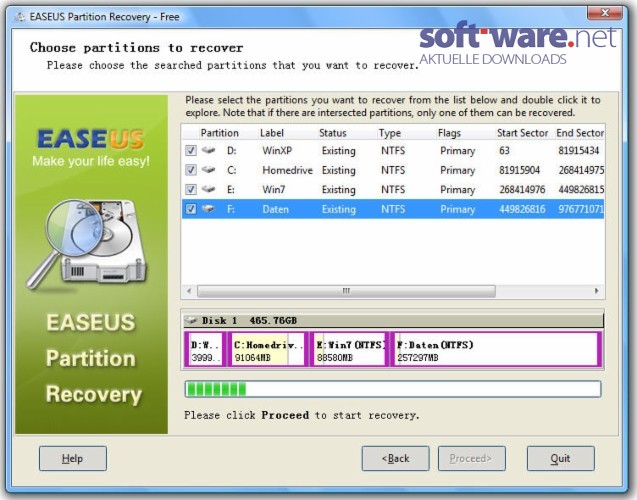Click the drive icon in D: row

point(208,150)
